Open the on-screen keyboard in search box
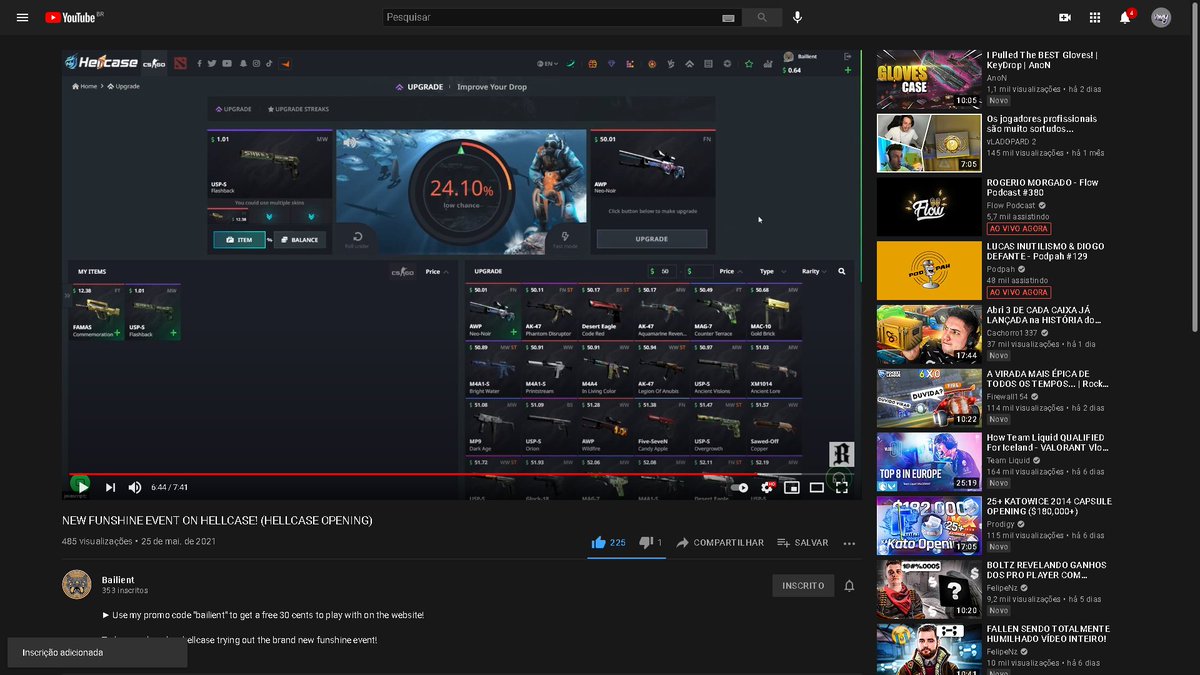The height and width of the screenshot is (675, 1200). coord(728,17)
